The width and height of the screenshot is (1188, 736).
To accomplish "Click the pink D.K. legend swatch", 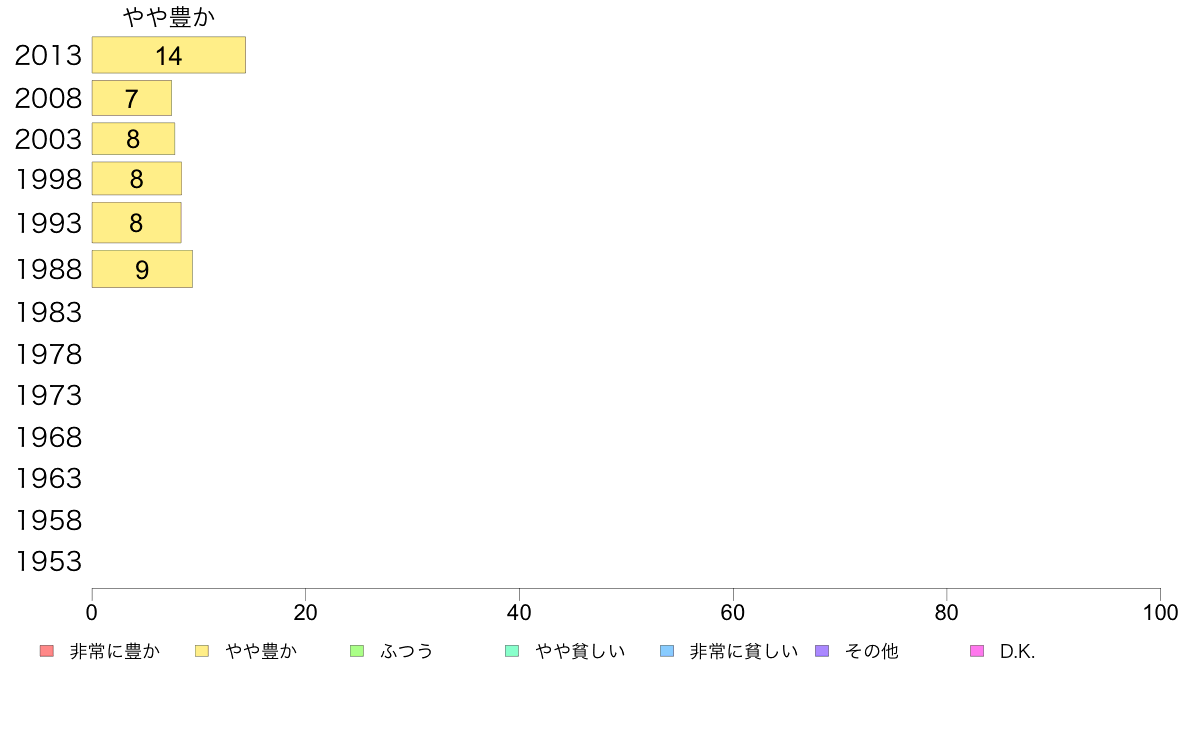I will point(977,651).
